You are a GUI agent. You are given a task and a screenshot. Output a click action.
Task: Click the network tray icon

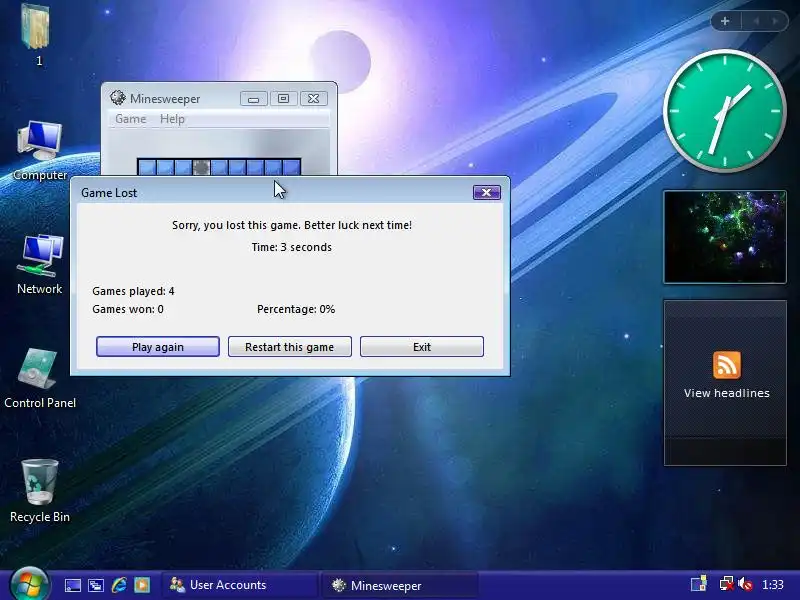(x=727, y=584)
